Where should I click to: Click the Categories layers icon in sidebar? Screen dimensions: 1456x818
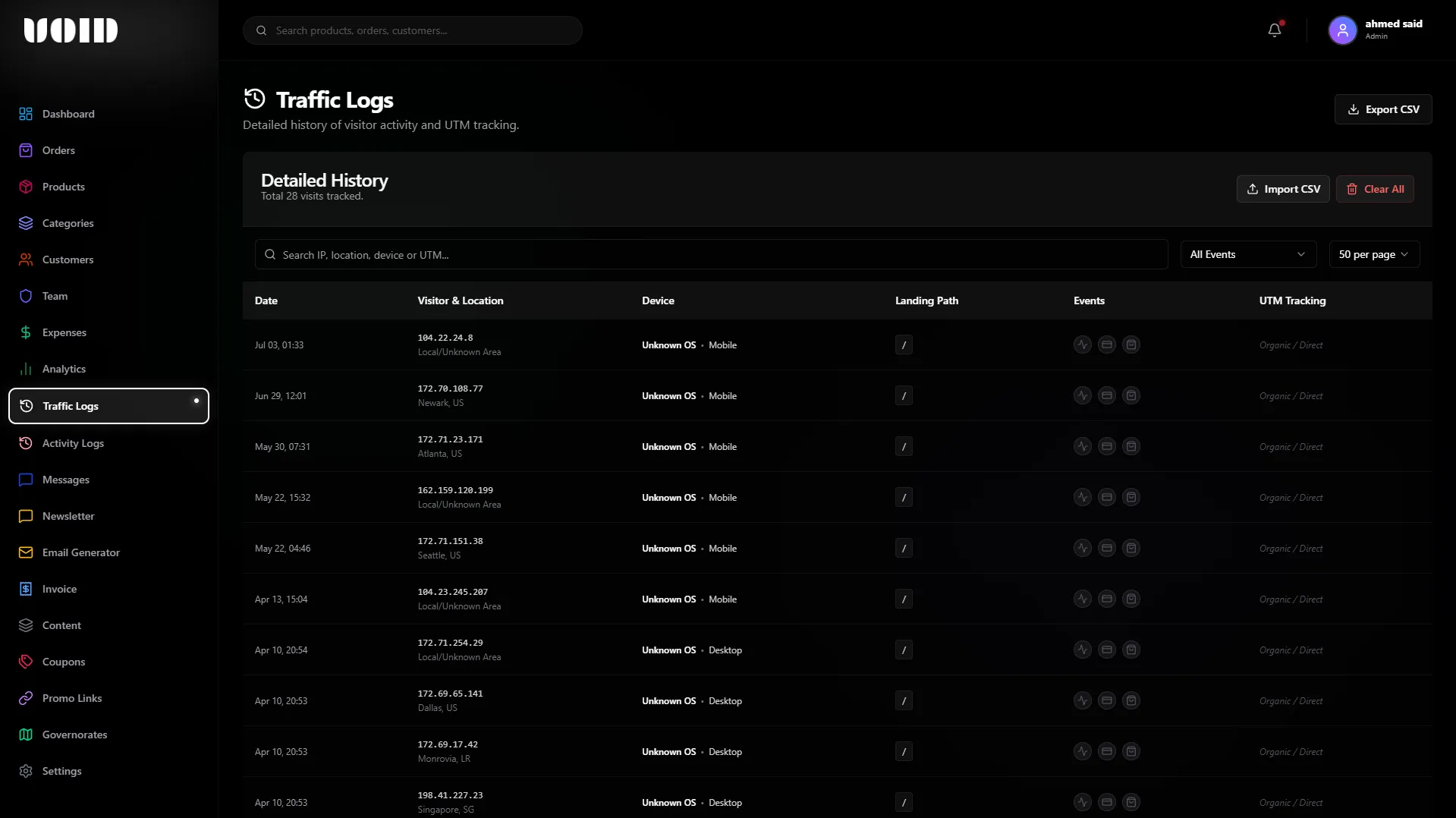(26, 223)
